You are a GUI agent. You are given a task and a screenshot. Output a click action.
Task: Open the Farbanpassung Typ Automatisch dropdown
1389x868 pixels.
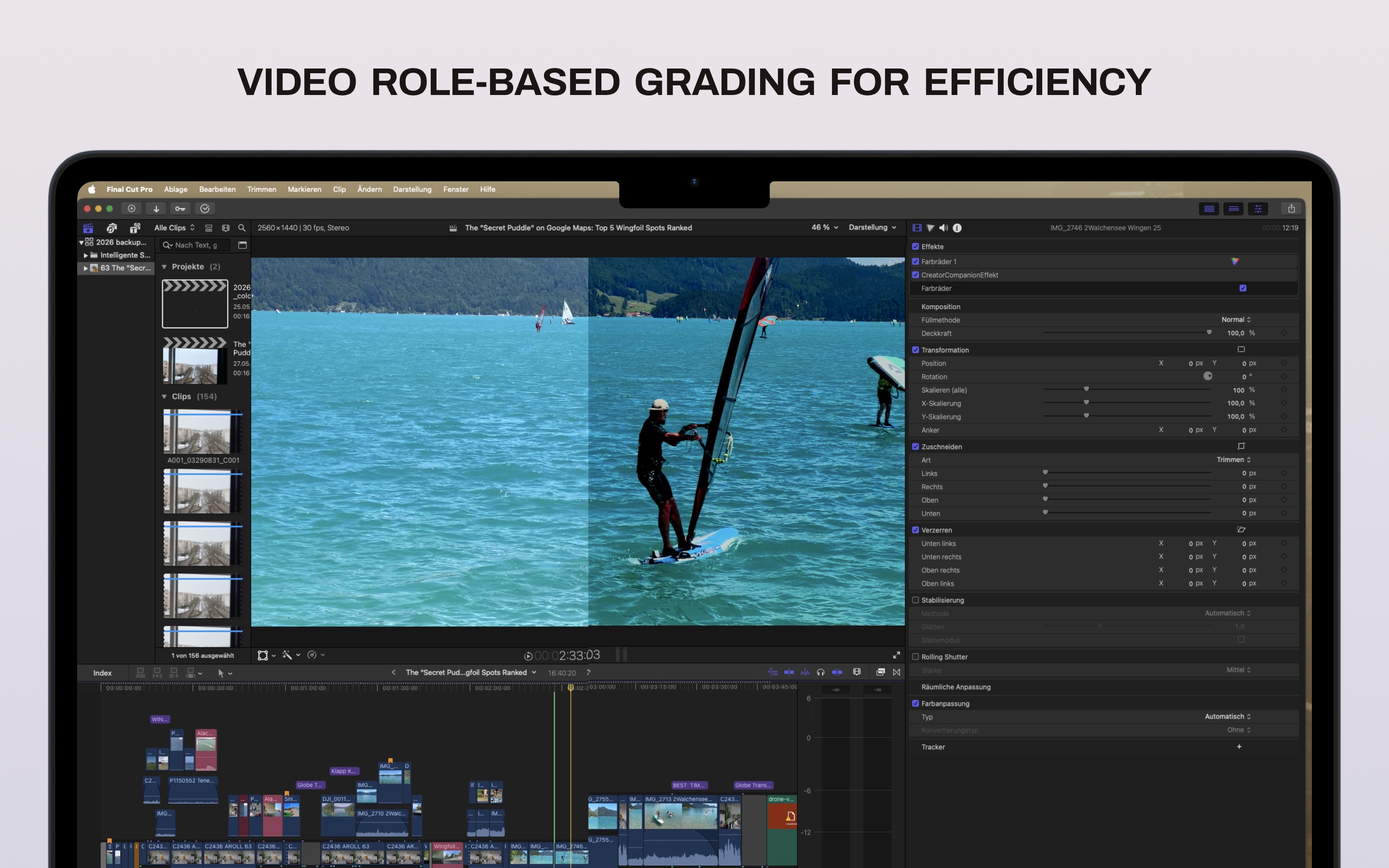(x=1228, y=717)
